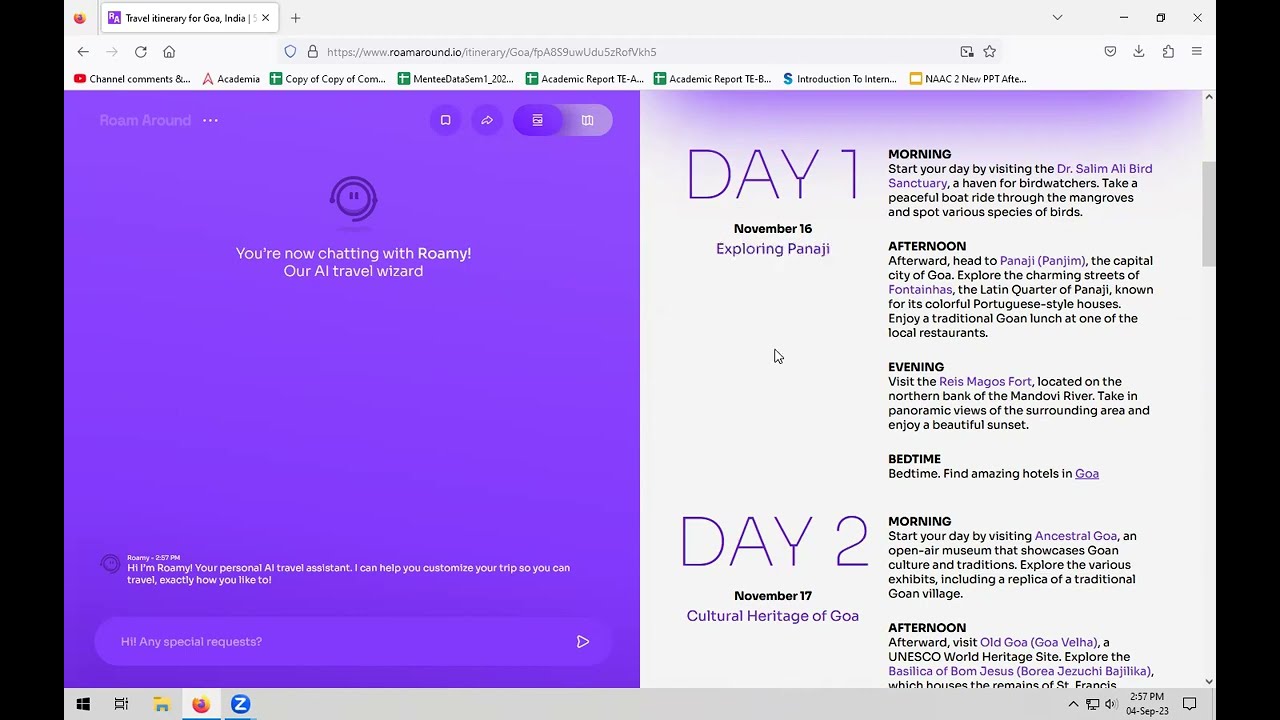Open the Basilica of Bom Jesus link

pos(1020,672)
